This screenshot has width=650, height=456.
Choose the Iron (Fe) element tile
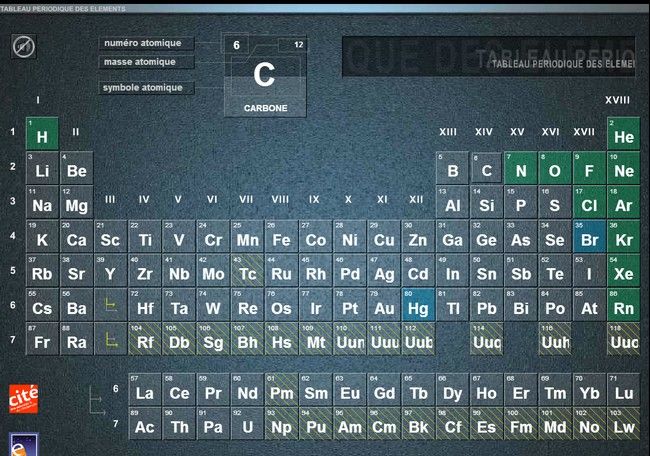(282, 238)
